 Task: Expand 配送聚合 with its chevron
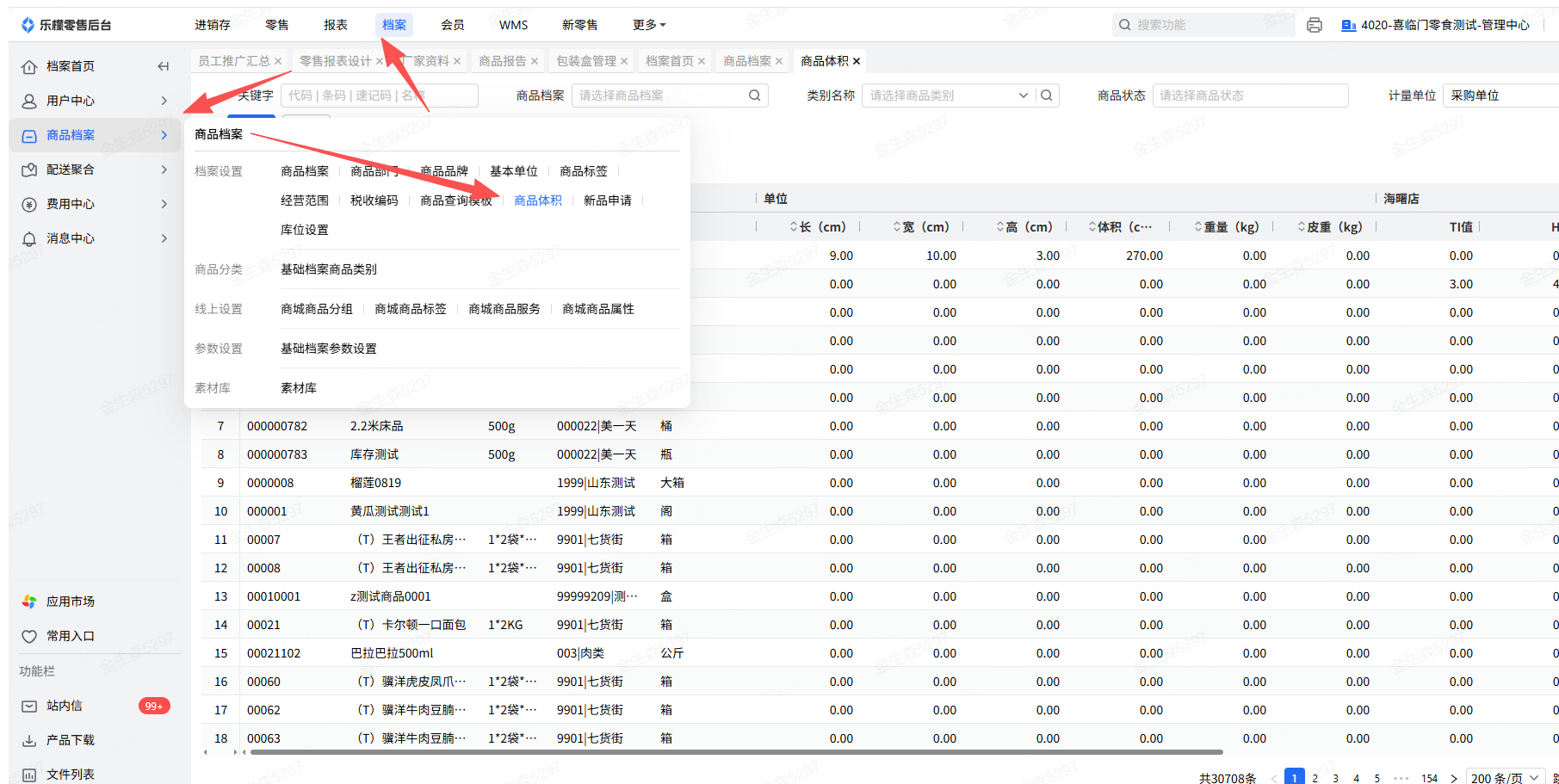click(x=164, y=170)
